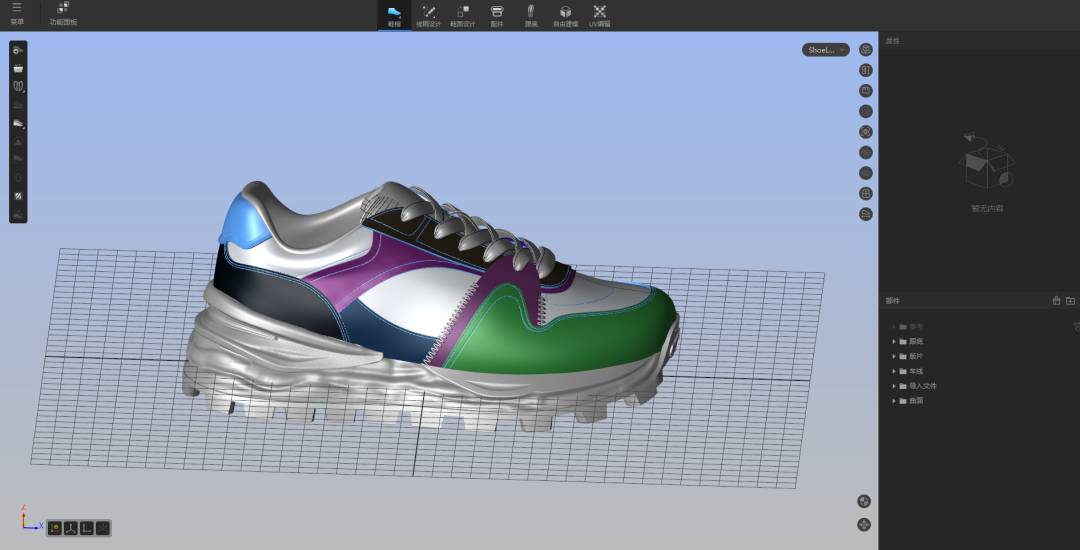Click the new folder icon in 部件 panel
This screenshot has width=1080, height=550.
click(x=1070, y=300)
